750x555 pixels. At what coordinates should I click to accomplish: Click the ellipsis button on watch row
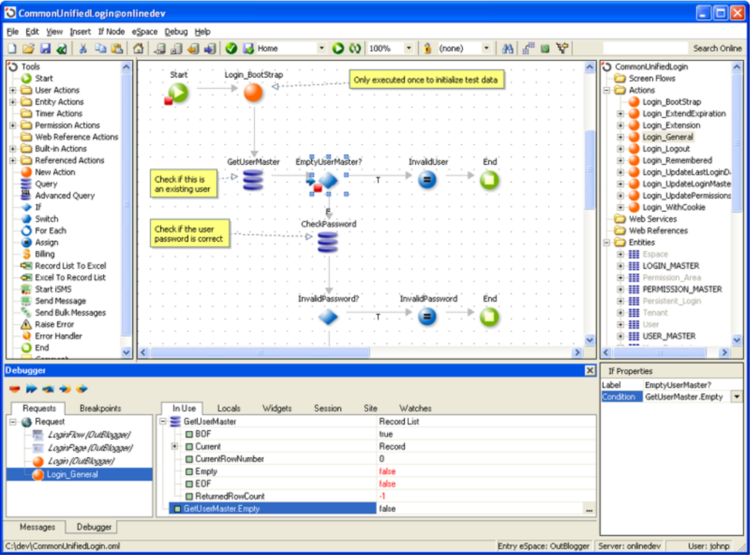pos(589,509)
